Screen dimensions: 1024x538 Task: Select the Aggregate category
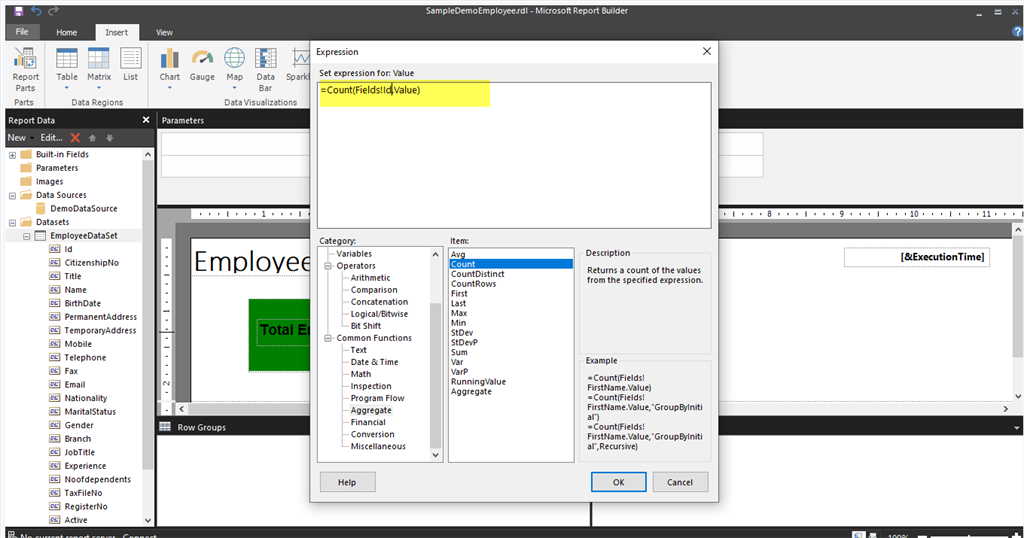[371, 410]
